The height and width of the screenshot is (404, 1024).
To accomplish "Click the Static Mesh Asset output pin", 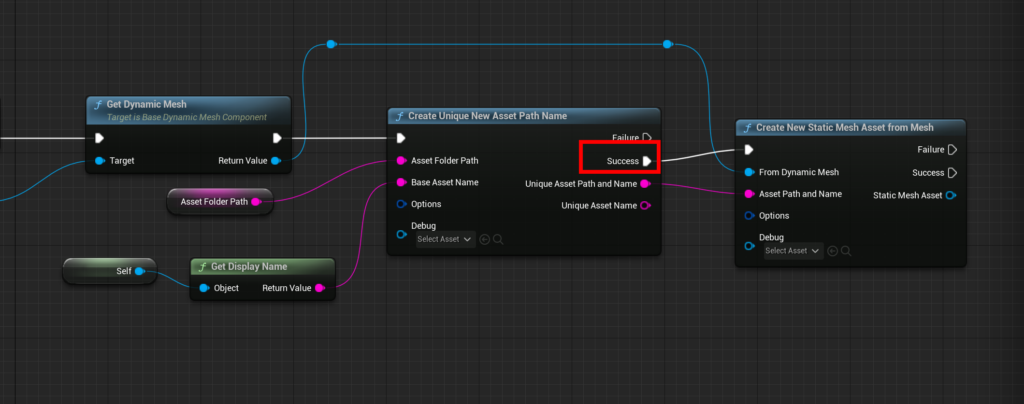I will (951, 195).
